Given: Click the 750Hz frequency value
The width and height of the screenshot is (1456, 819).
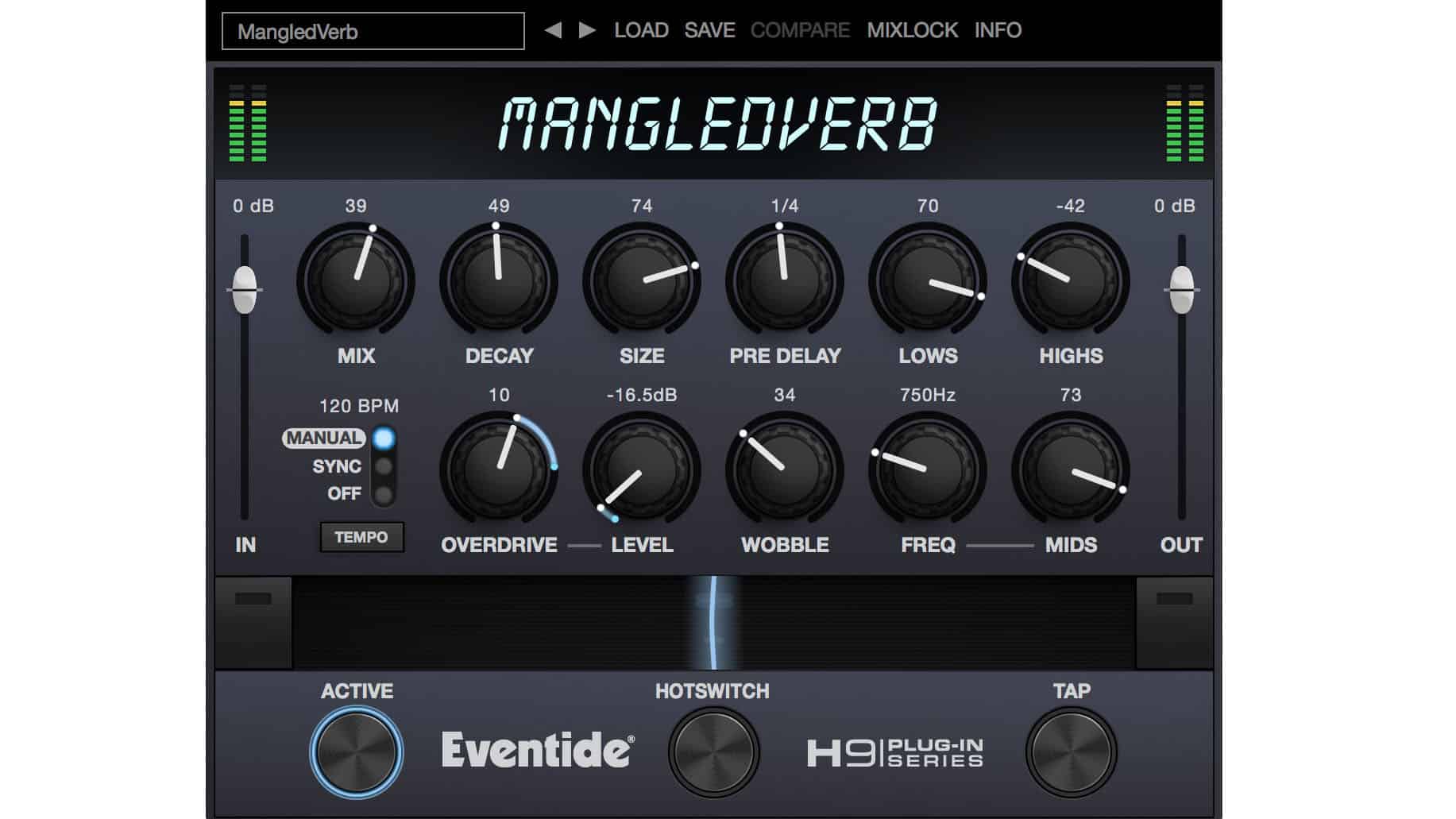Looking at the screenshot, I should click(x=928, y=395).
